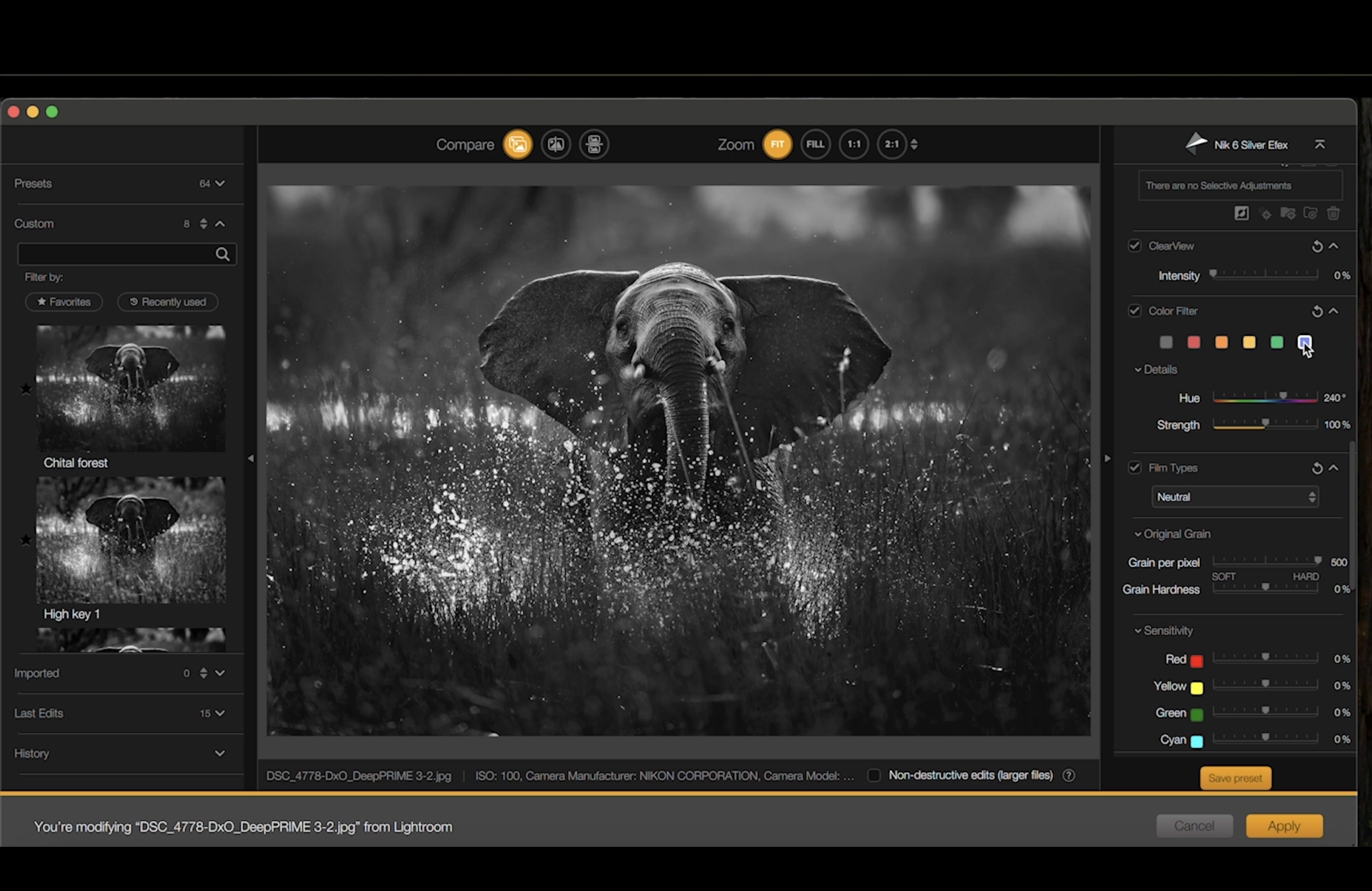
Task: Click the mask display icon under Selective Adjustments
Action: (x=1241, y=214)
